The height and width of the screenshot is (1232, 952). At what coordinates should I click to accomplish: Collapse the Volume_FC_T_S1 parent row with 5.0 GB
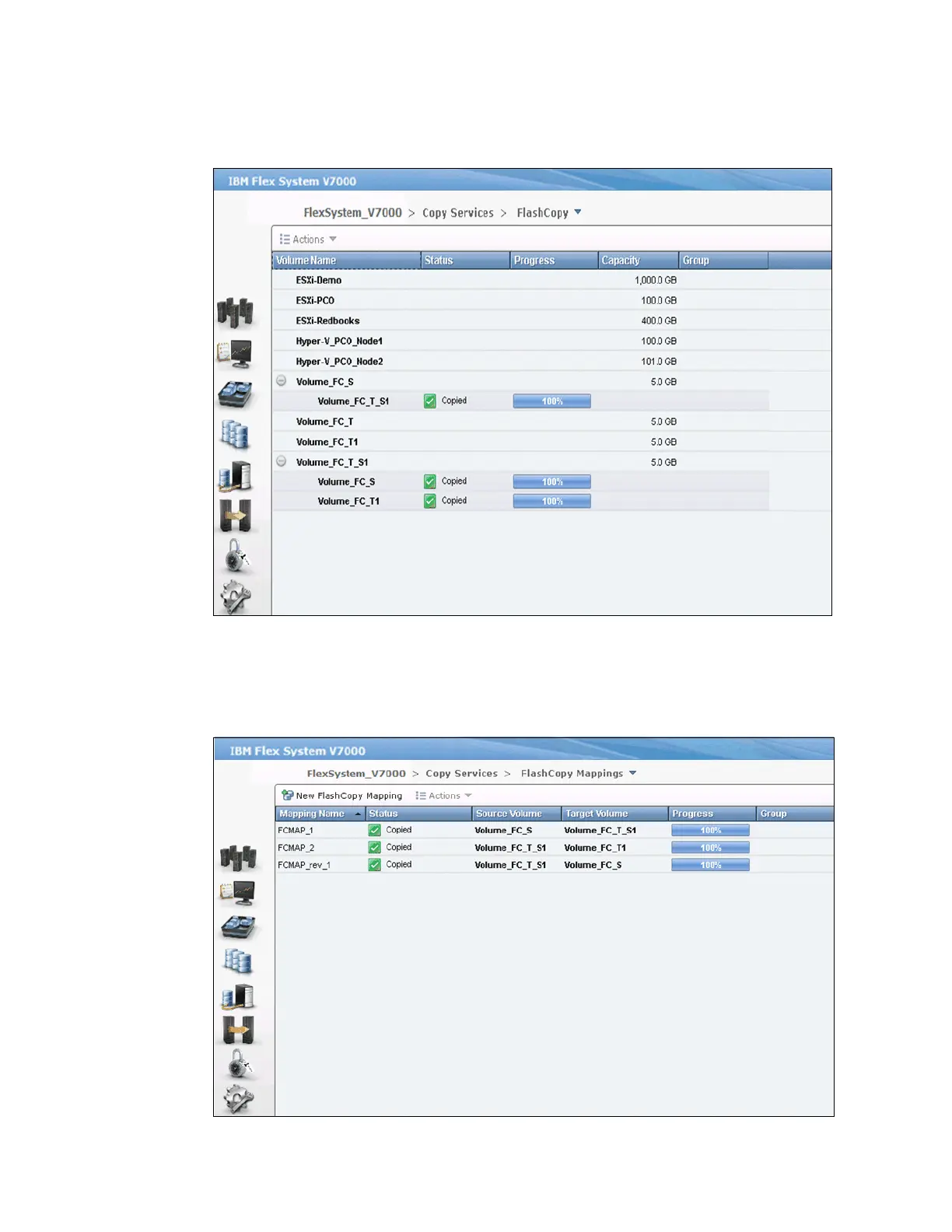tap(282, 461)
